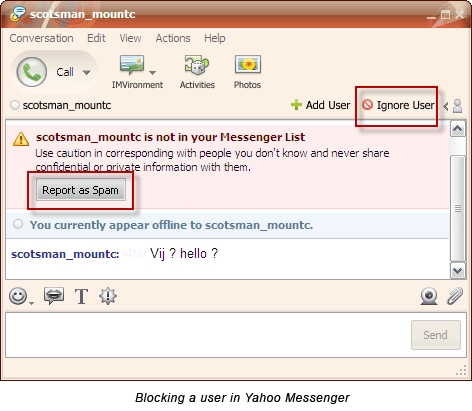Open the Conversation menu

(41, 38)
